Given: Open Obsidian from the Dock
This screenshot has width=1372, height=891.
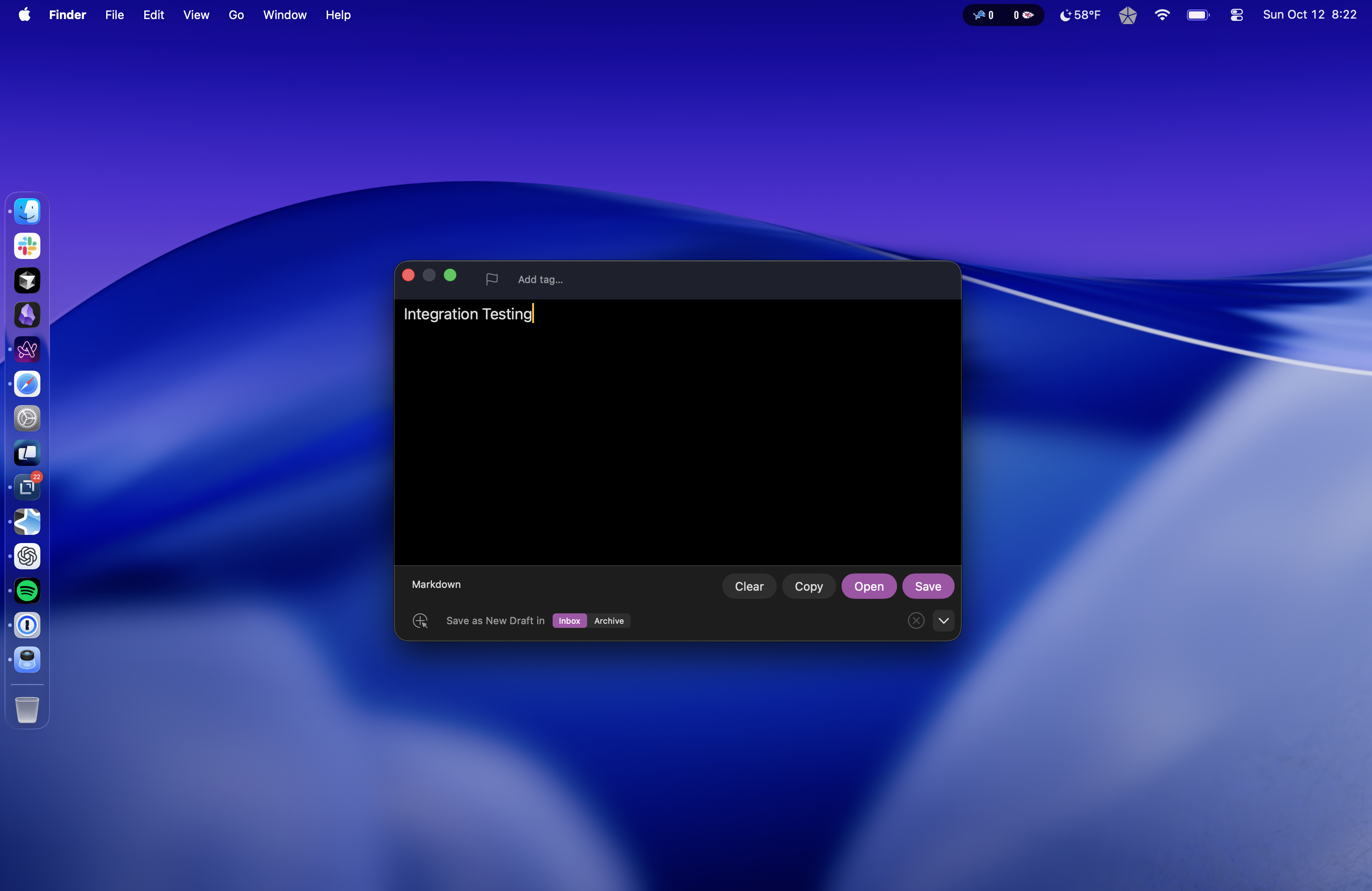Looking at the screenshot, I should (27, 315).
